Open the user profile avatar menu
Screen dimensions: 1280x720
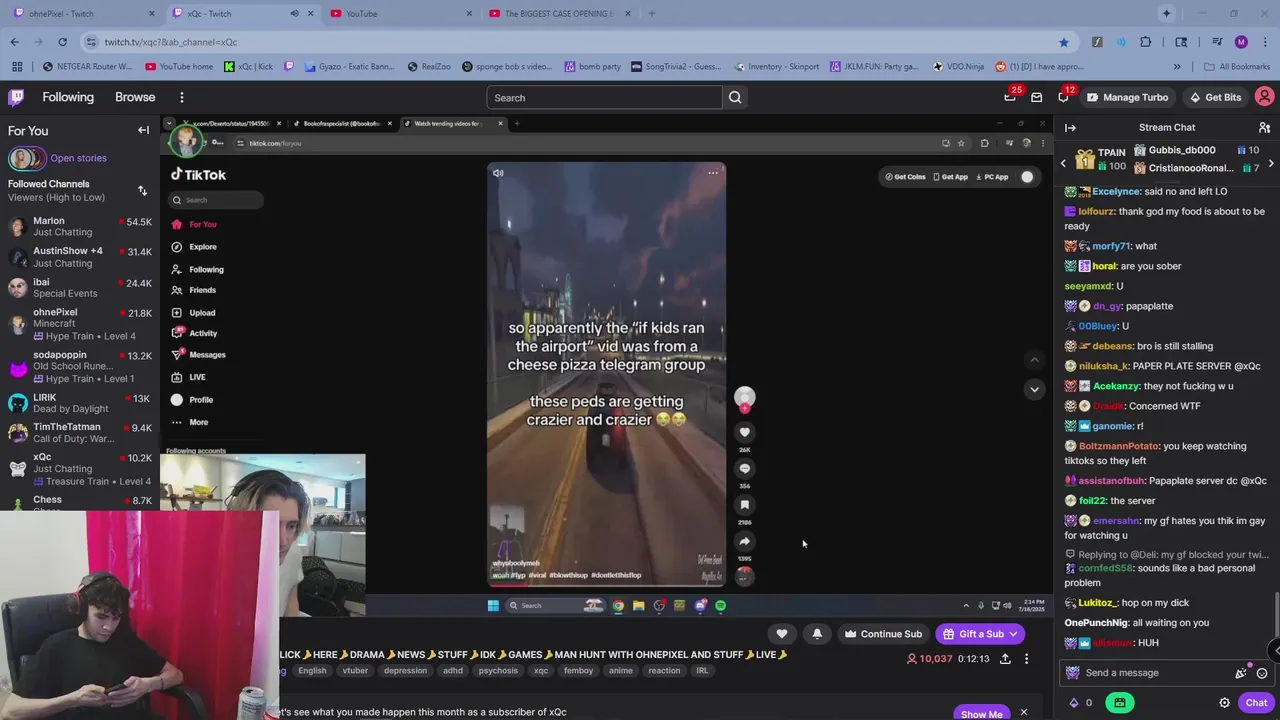click(1264, 97)
